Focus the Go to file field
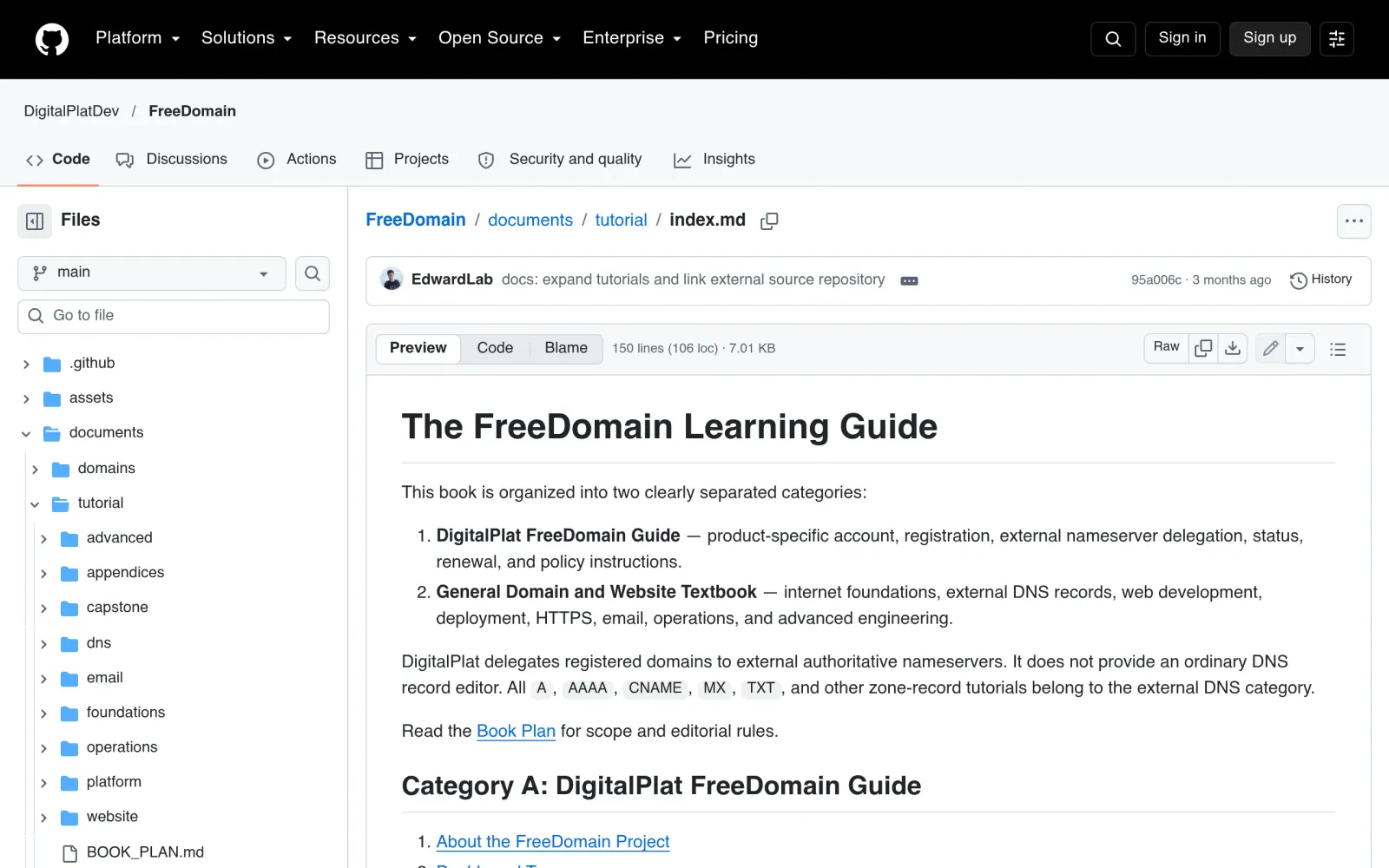This screenshot has width=1389, height=868. tap(174, 317)
